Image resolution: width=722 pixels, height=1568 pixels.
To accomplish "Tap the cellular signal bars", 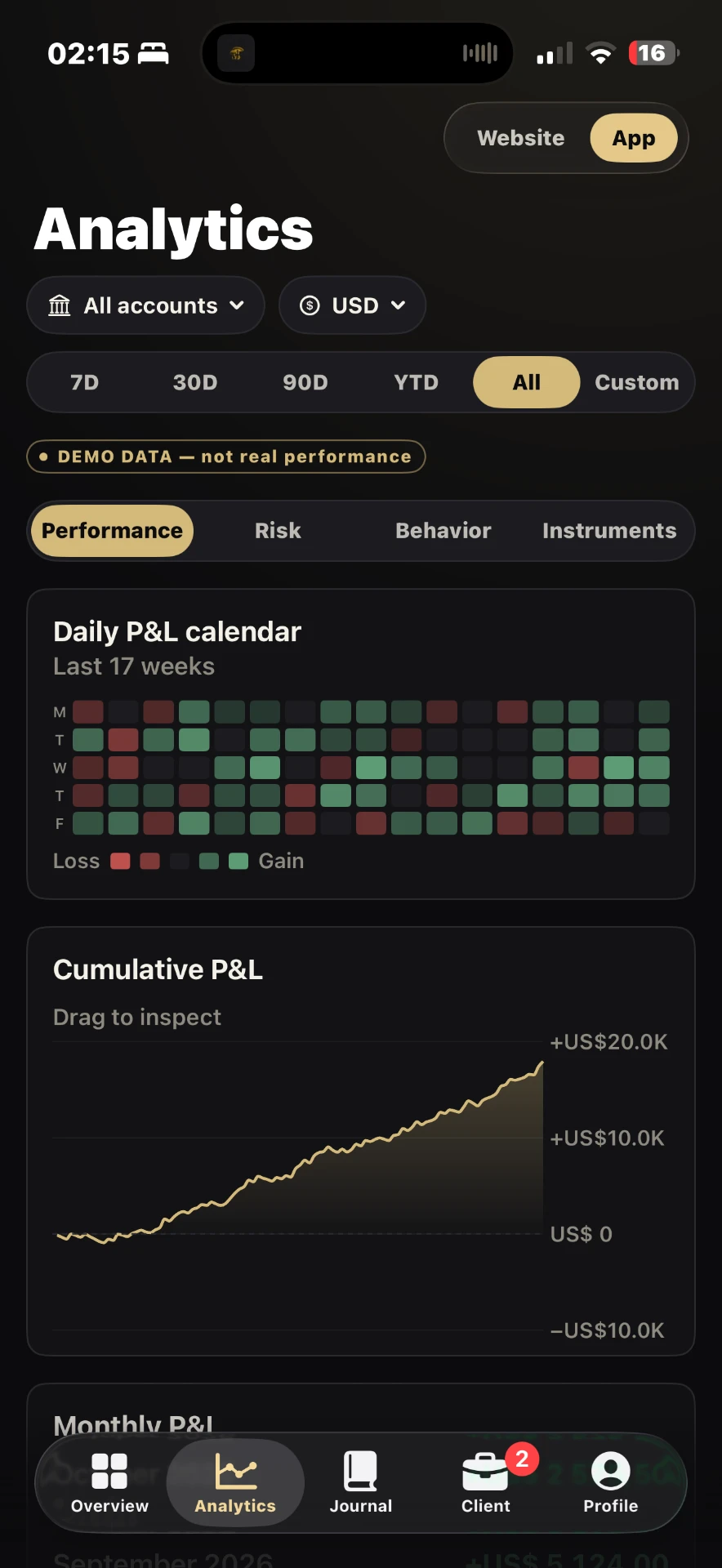I will [x=555, y=54].
